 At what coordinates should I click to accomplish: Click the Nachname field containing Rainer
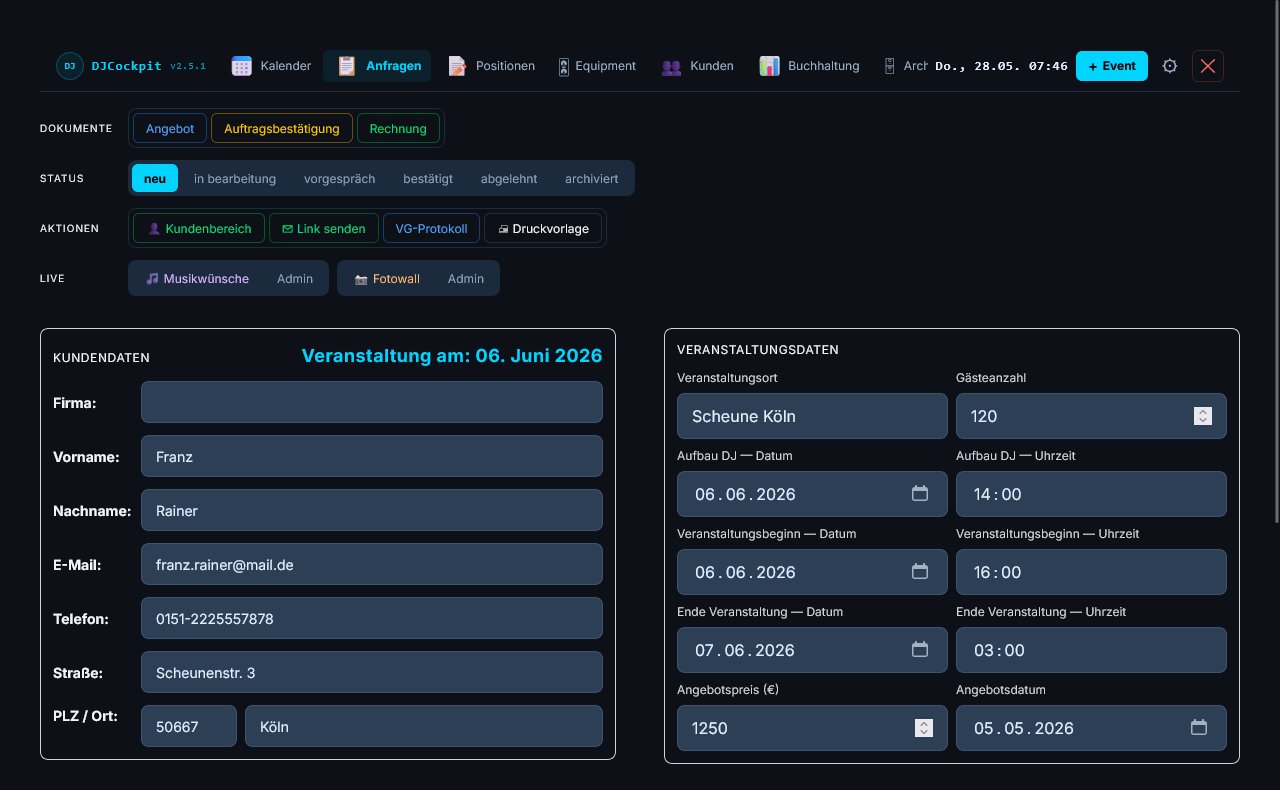pyautogui.click(x=372, y=510)
